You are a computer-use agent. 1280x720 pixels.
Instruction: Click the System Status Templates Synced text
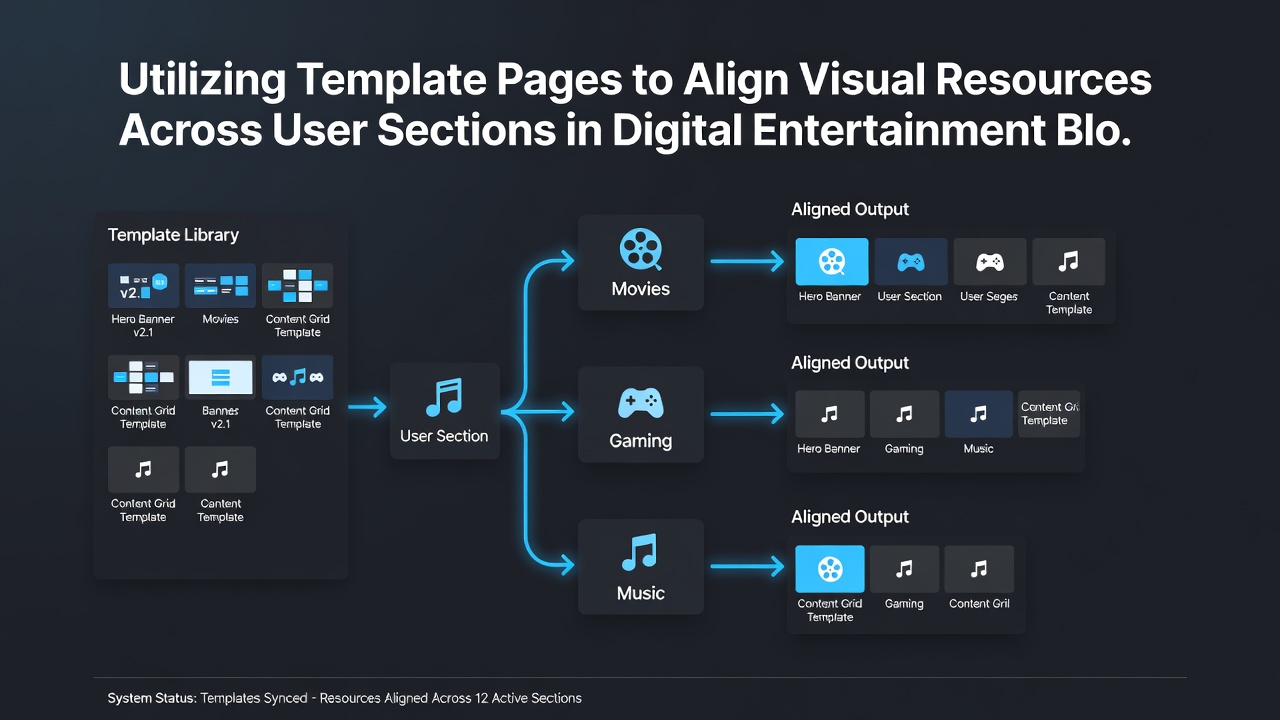pyautogui.click(x=344, y=698)
